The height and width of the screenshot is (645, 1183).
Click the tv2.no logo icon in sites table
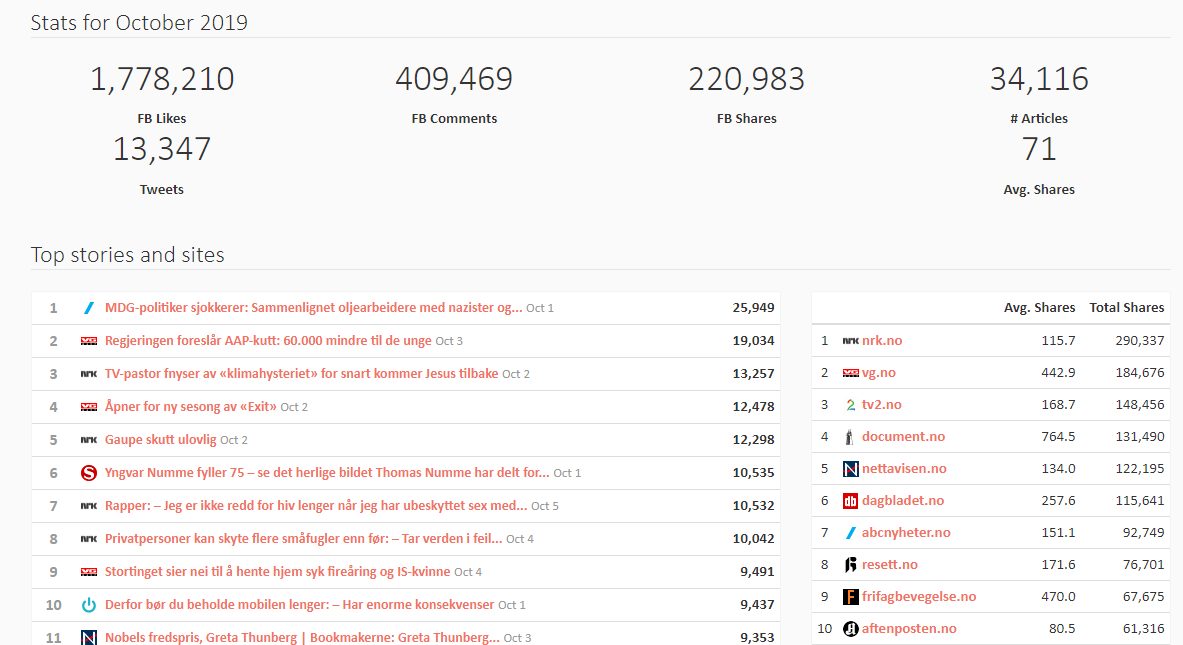tap(851, 405)
